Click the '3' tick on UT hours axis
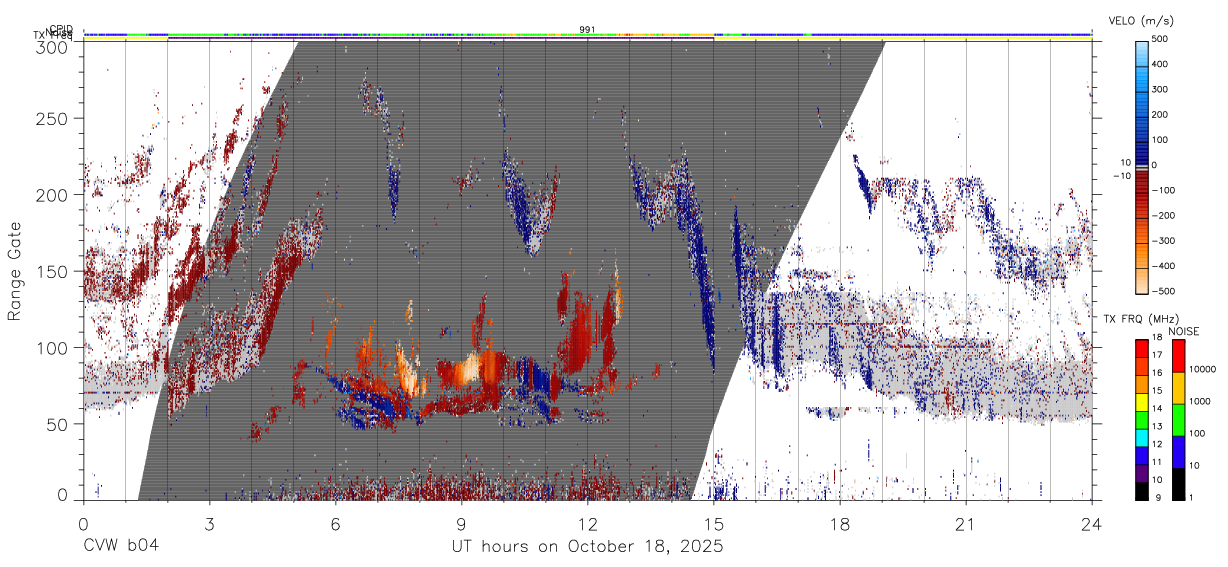 (210, 523)
